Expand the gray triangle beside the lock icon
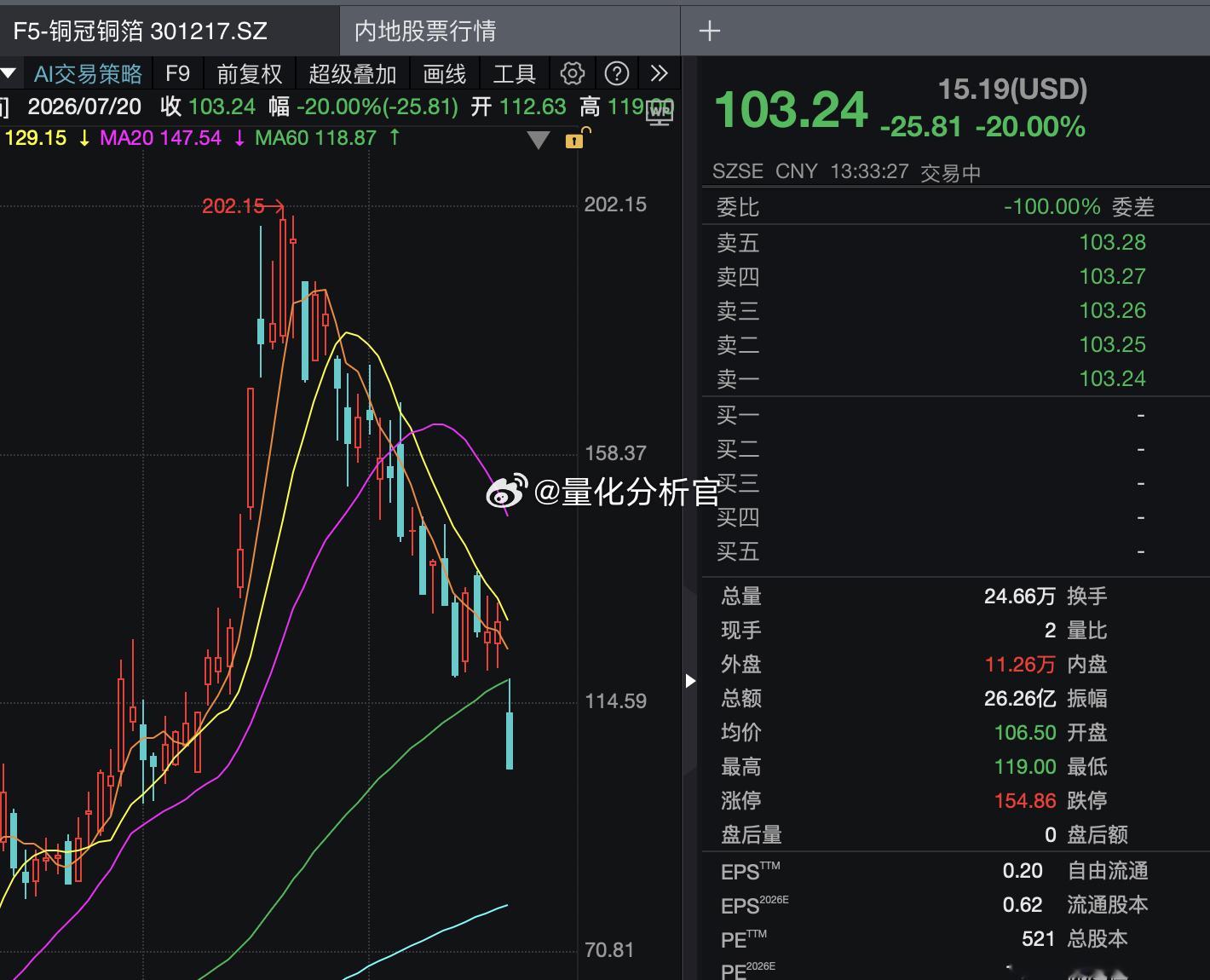The width and height of the screenshot is (1210, 980). tap(539, 141)
